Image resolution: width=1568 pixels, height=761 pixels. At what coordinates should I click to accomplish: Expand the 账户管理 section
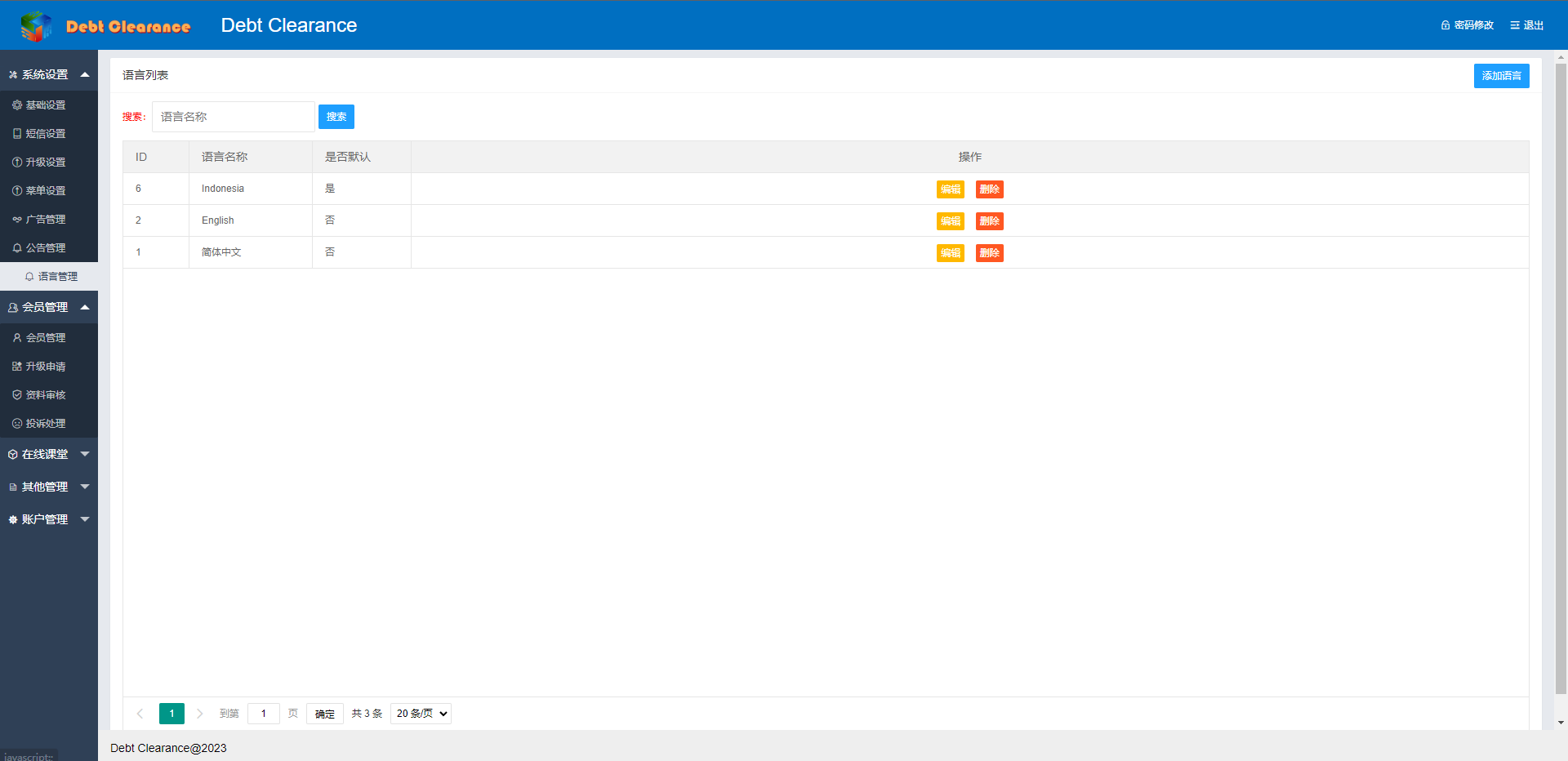tap(49, 519)
